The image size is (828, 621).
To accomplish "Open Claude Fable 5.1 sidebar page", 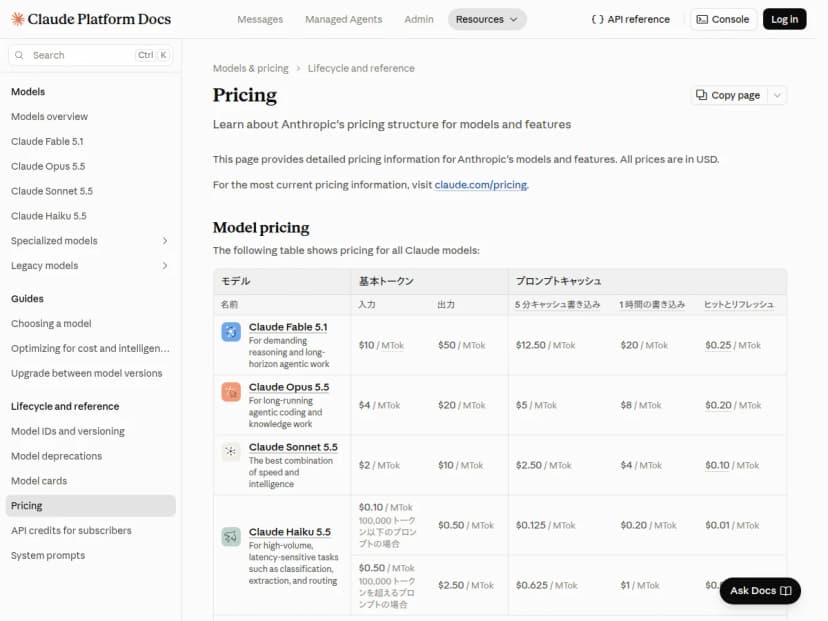I will pyautogui.click(x=47, y=142).
